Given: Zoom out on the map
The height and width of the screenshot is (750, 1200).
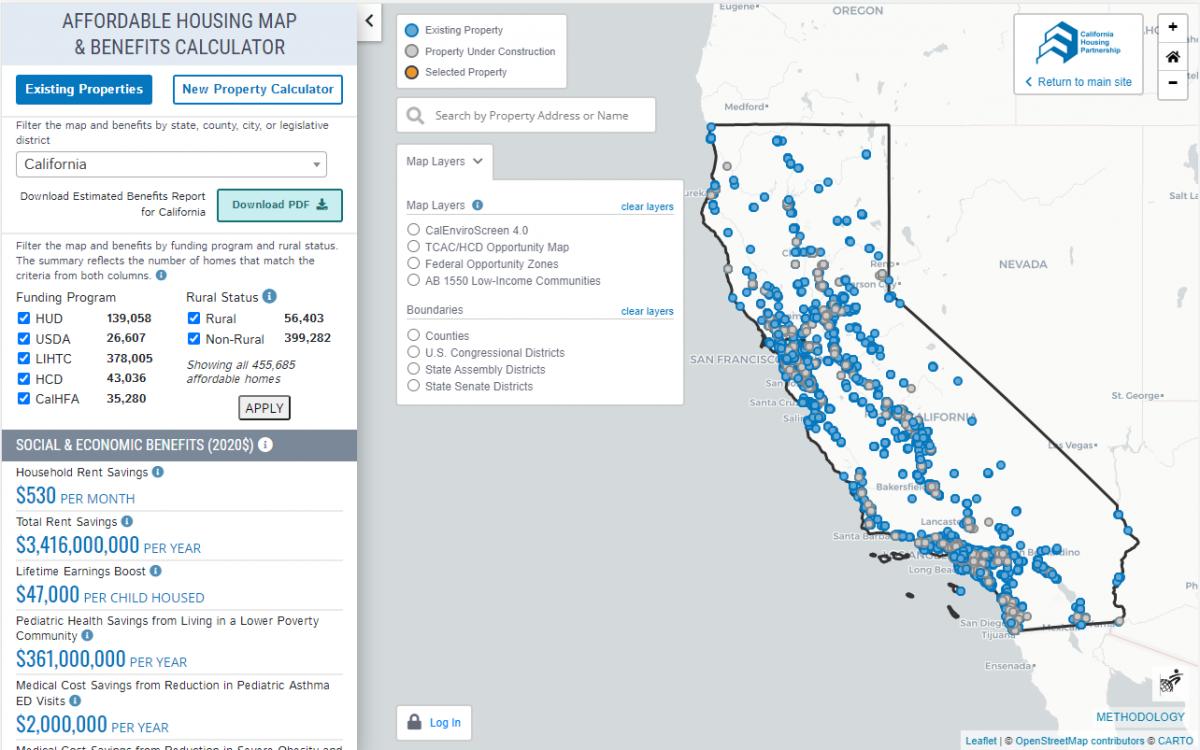Looking at the screenshot, I should [1172, 85].
